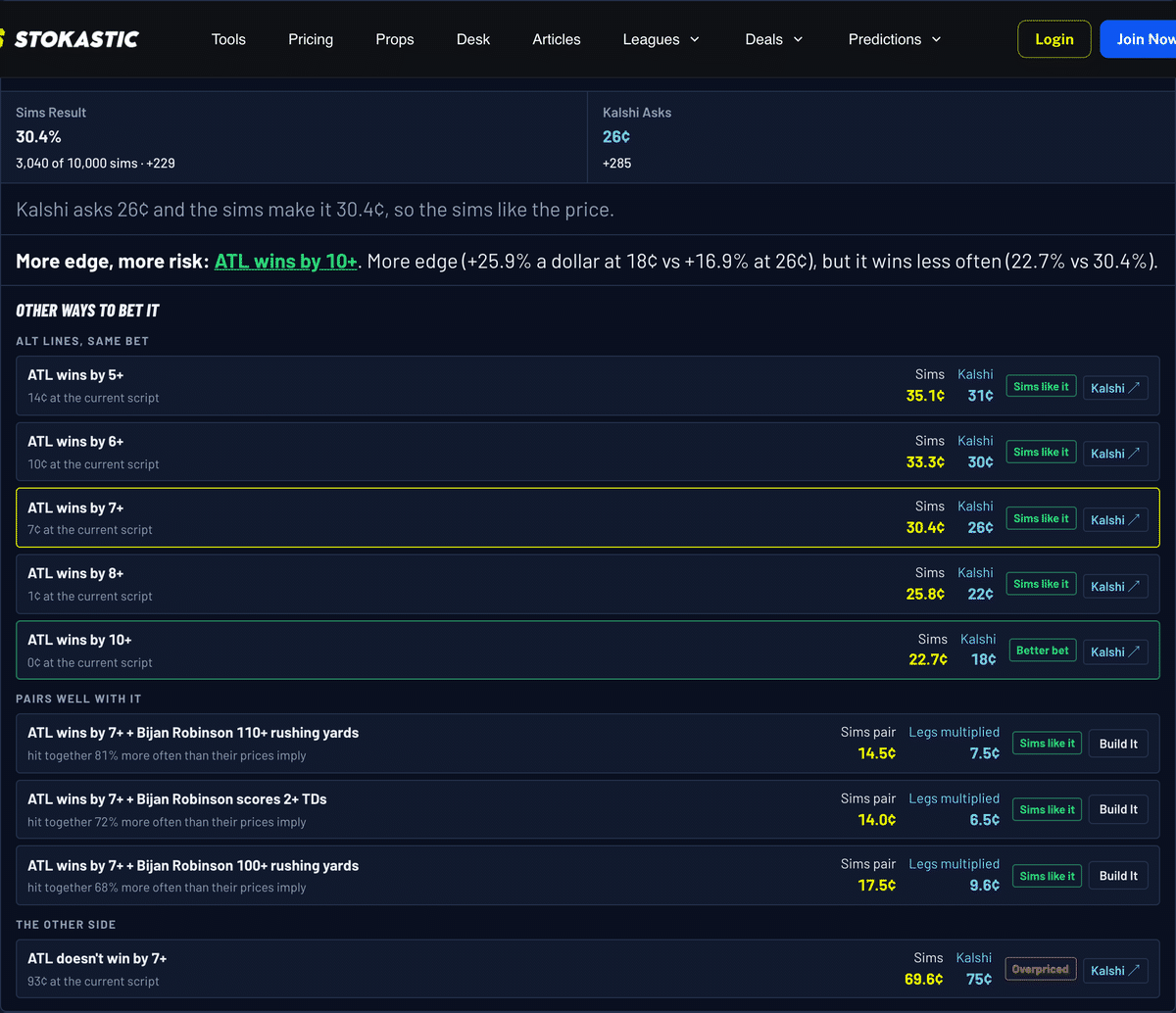Screen dimensions: 1176x1013
Task: Click the Join Now button
Action: tap(1138, 39)
